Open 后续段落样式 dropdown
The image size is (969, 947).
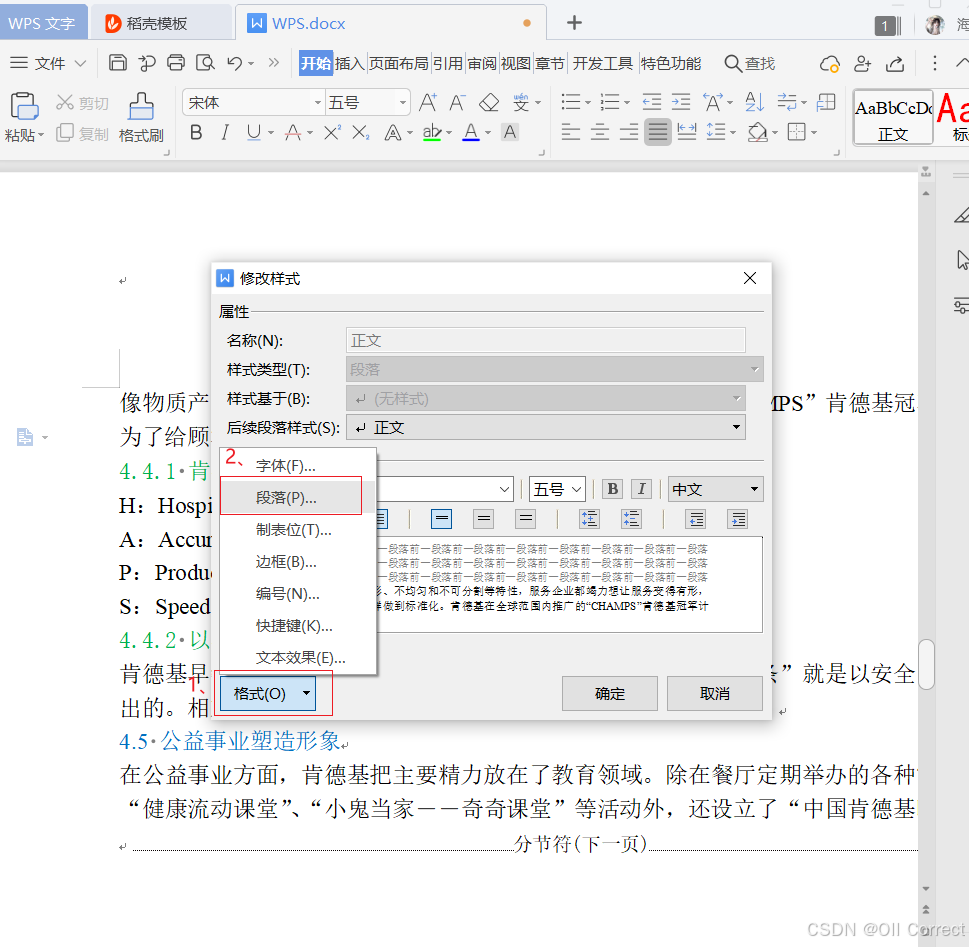coord(736,427)
